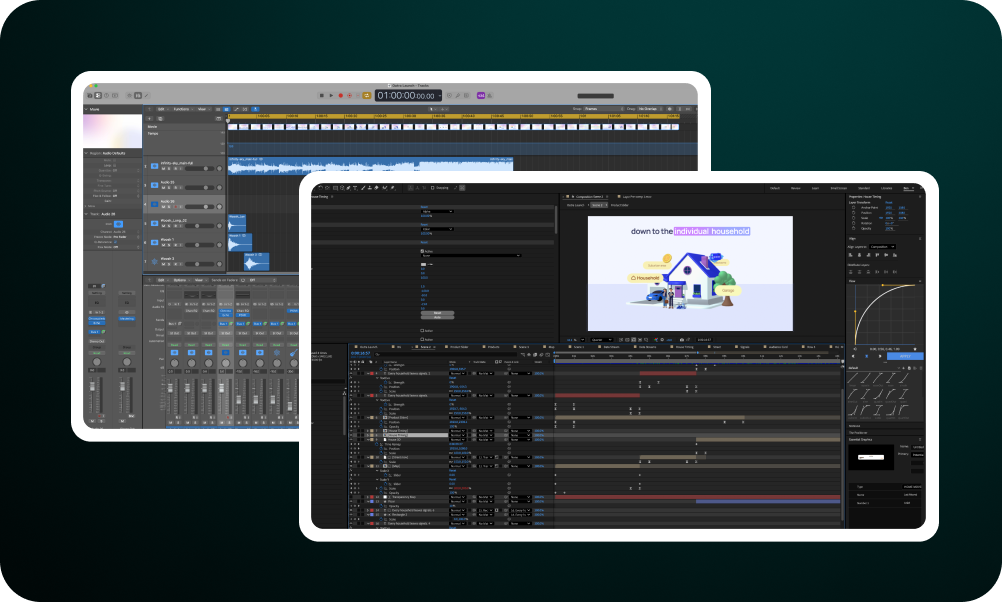This screenshot has width=1002, height=602.
Task: Open the Edit menu in Logic tracks area
Action: 162,109
